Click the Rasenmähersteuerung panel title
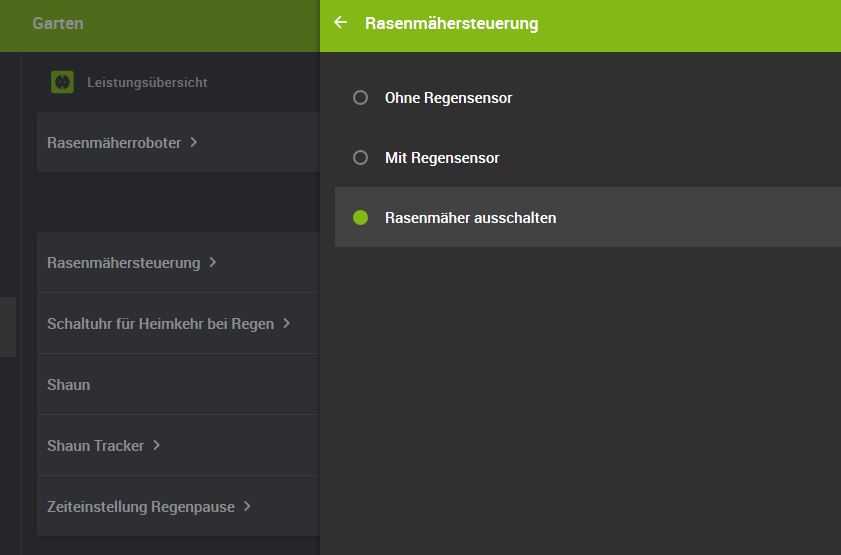841x555 pixels. (x=452, y=23)
